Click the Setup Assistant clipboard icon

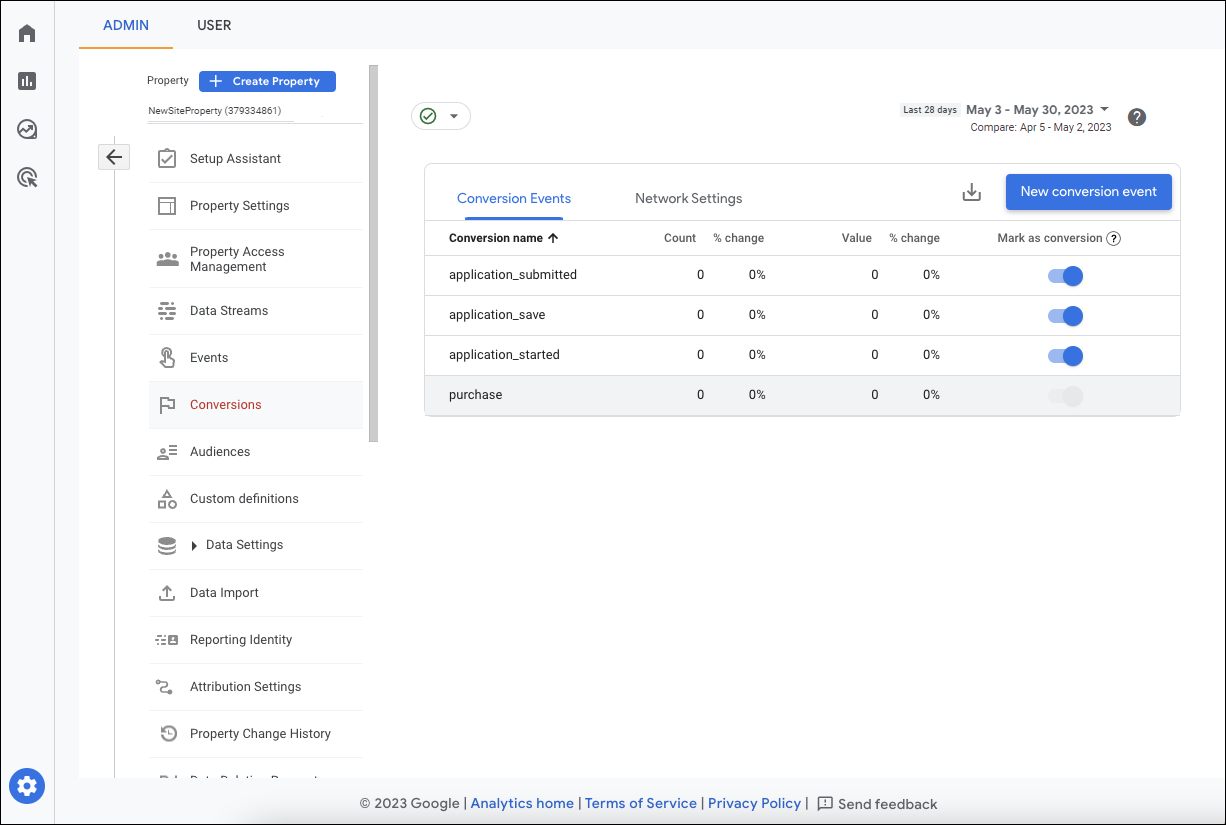click(167, 159)
